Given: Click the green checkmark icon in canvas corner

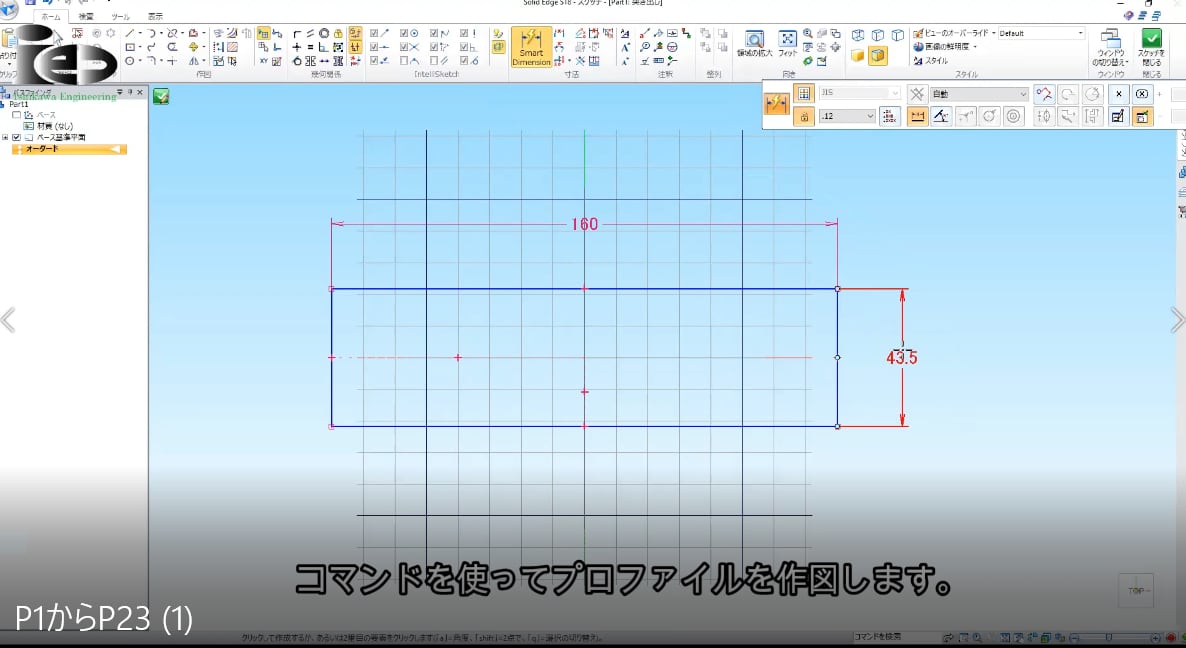Looking at the screenshot, I should click(161, 96).
